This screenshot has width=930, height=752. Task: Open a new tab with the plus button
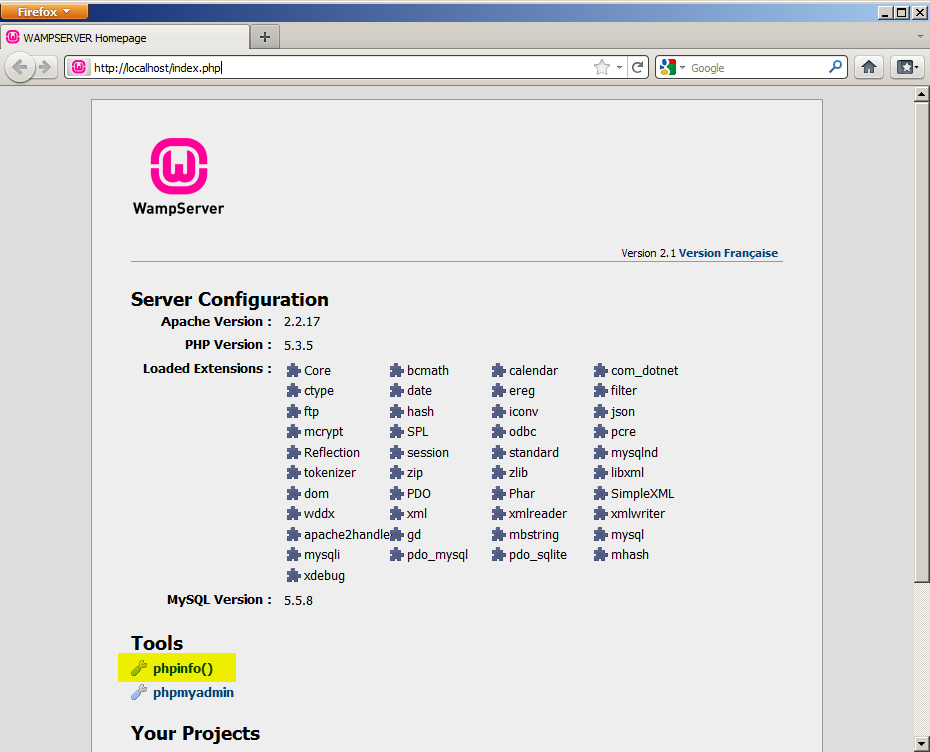265,37
